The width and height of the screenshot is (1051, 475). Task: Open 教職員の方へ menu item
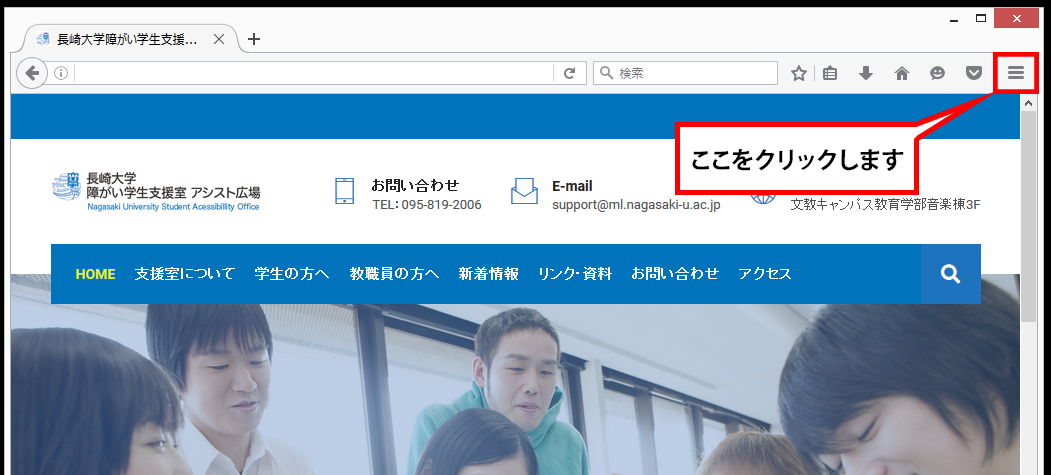coord(394,273)
